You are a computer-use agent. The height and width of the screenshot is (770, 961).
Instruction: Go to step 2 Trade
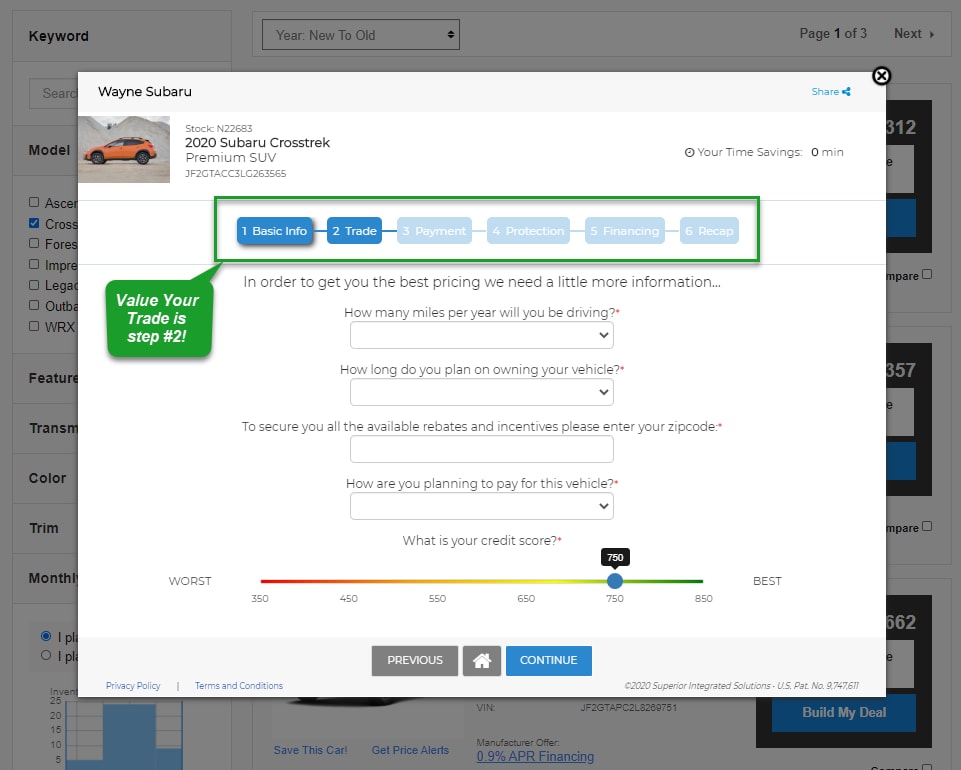click(x=354, y=231)
